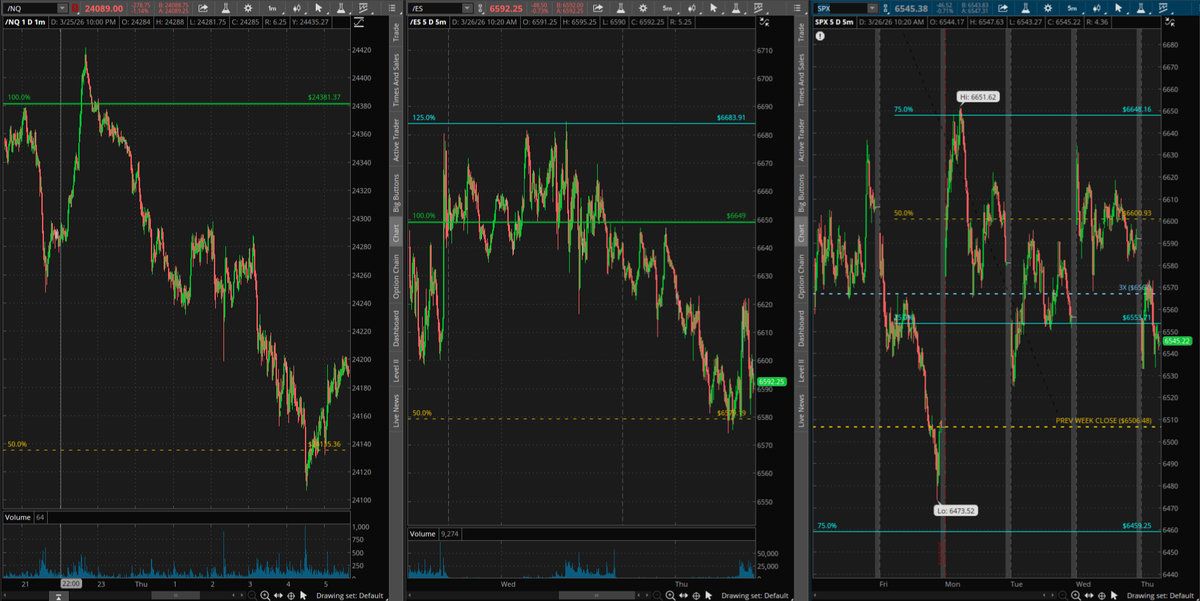The image size is (1200, 601).
Task: Open the share icon in the /NQ chart toolbar
Action: coord(203,8)
